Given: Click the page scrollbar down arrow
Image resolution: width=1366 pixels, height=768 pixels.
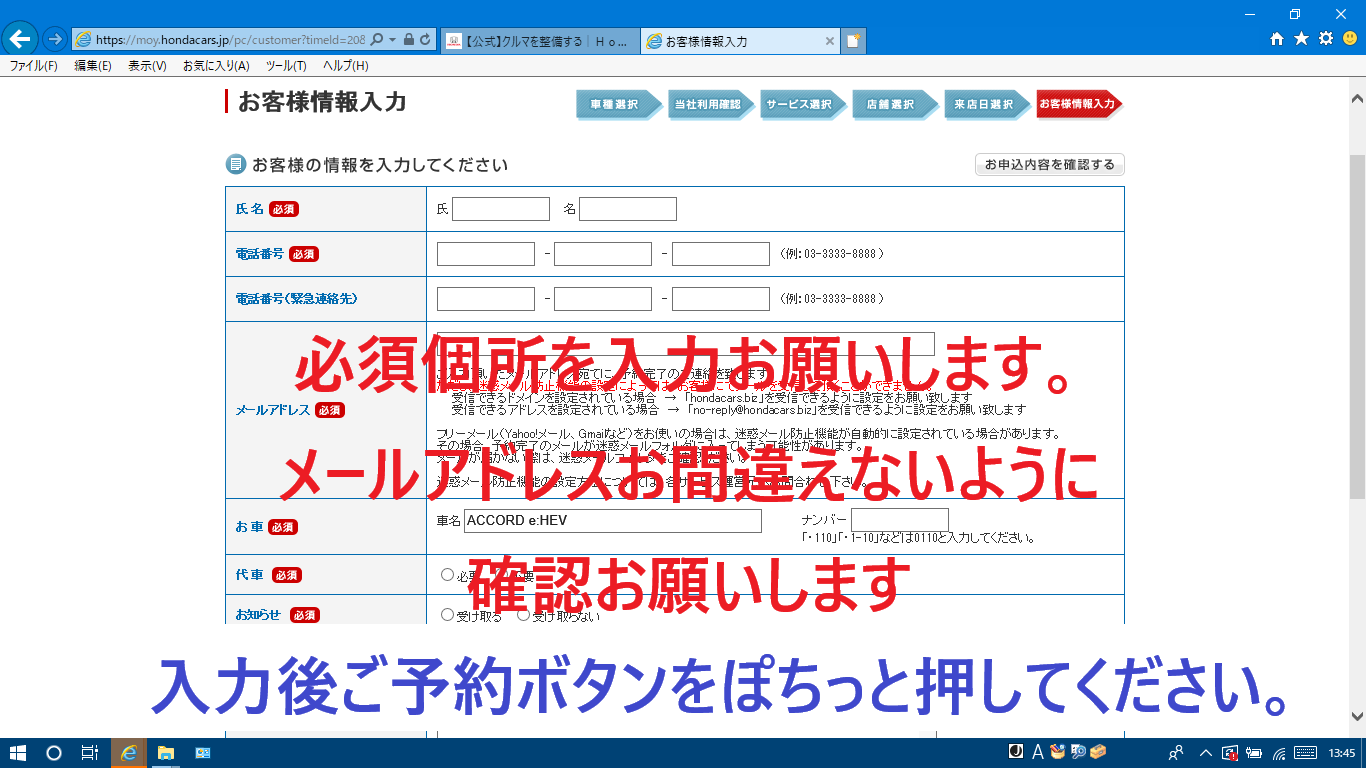Looking at the screenshot, I should 1357,716.
